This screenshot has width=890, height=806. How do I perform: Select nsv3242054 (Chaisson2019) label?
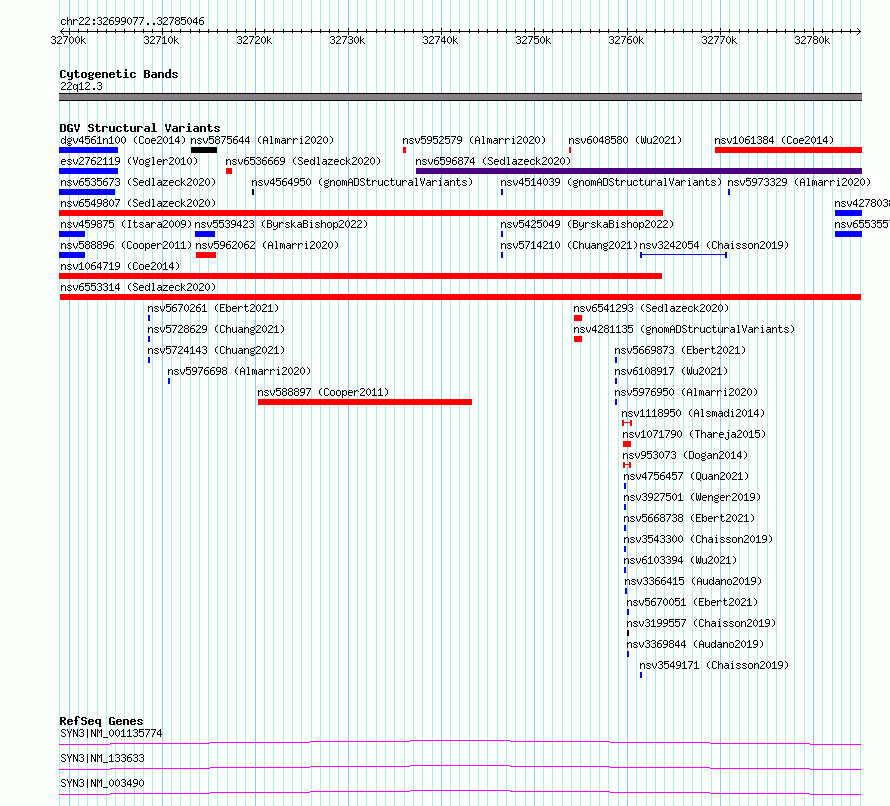tap(714, 245)
